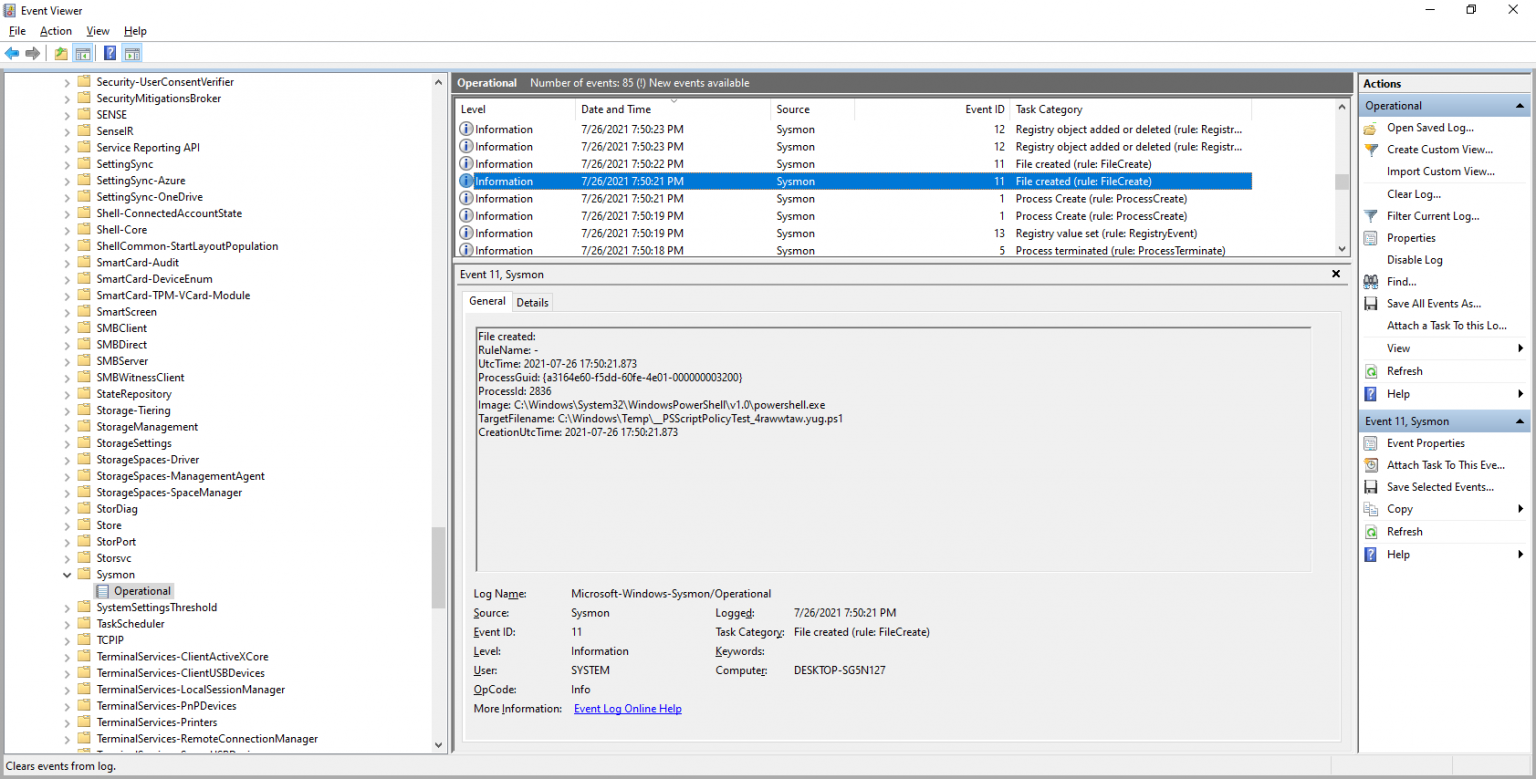Click Create Custom View funnel icon
1536x779 pixels.
[1371, 150]
